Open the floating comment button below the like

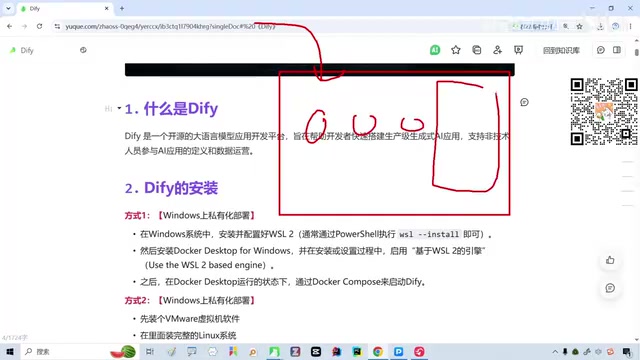point(610,288)
